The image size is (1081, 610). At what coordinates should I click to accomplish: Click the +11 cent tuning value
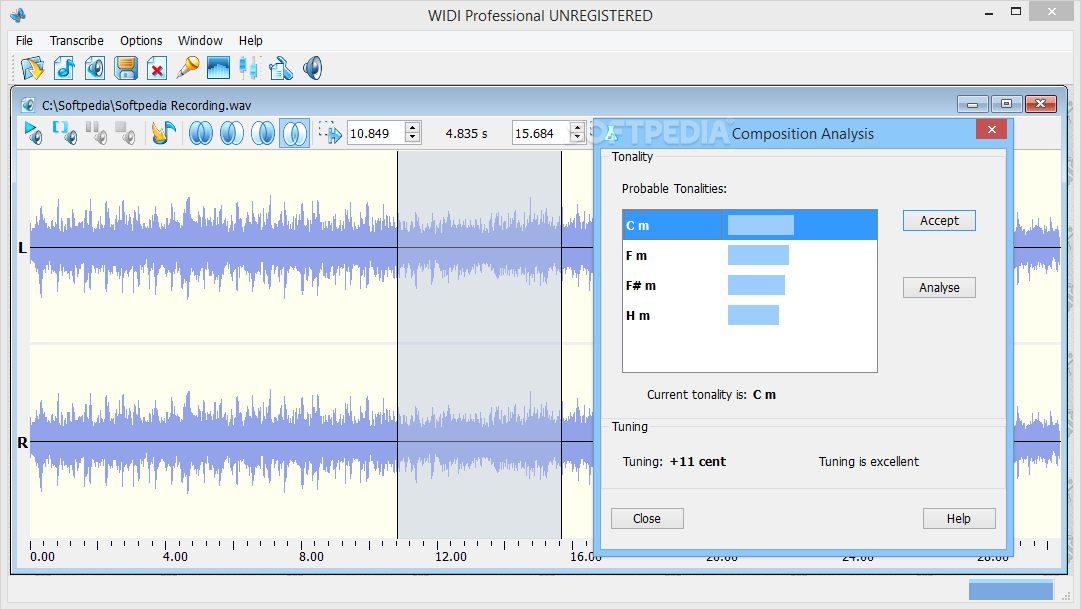[x=698, y=462]
